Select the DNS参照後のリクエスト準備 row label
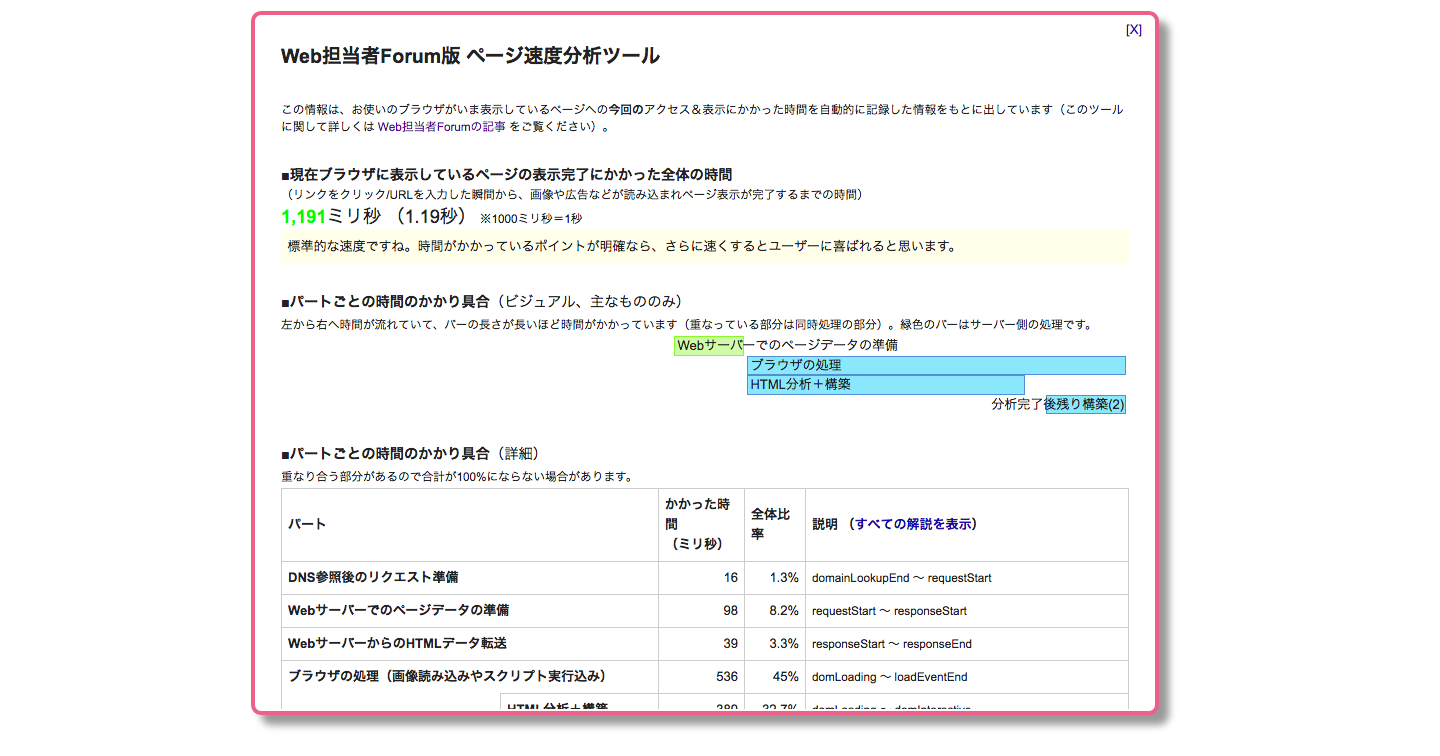 tap(373, 578)
